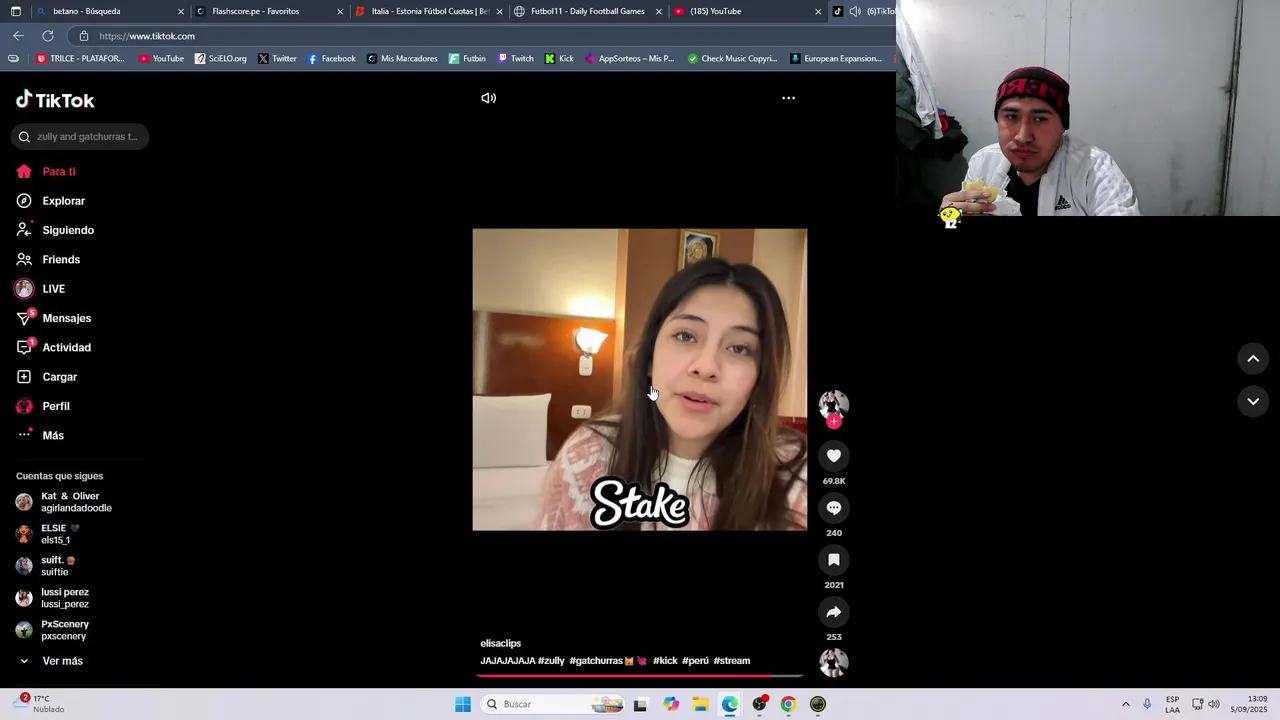Open Windows Start menu
Viewport: 1280px width, 720px height.
pyautogui.click(x=463, y=704)
